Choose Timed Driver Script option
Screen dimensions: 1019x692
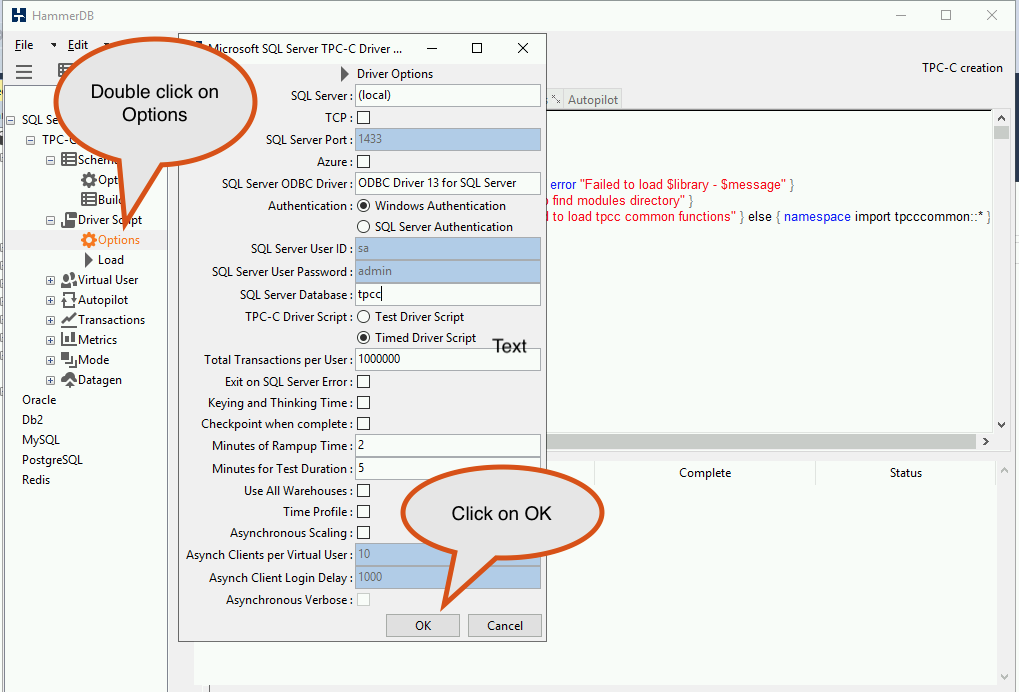(364, 338)
